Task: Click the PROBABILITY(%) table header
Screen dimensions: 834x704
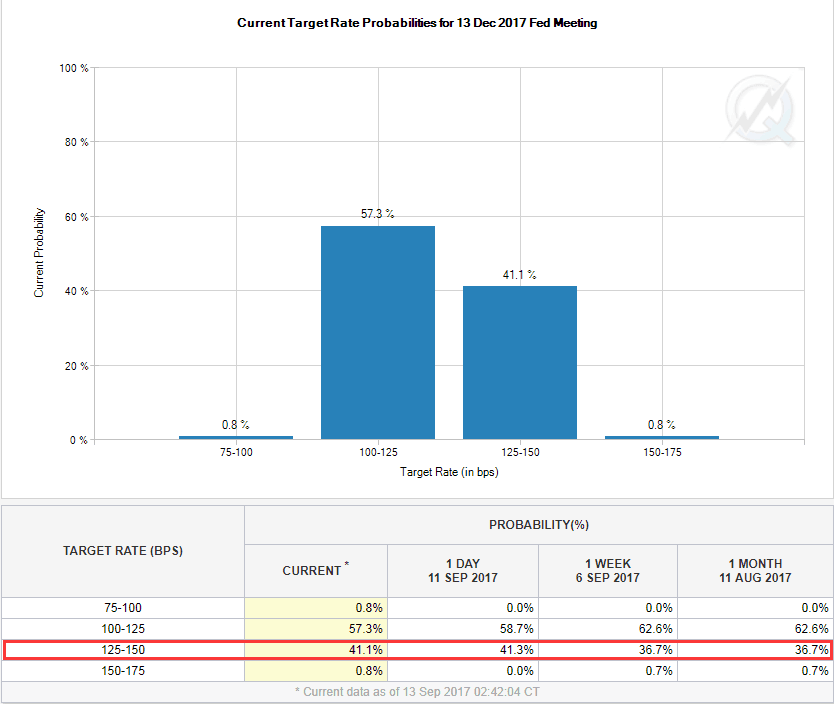Action: pos(538,525)
